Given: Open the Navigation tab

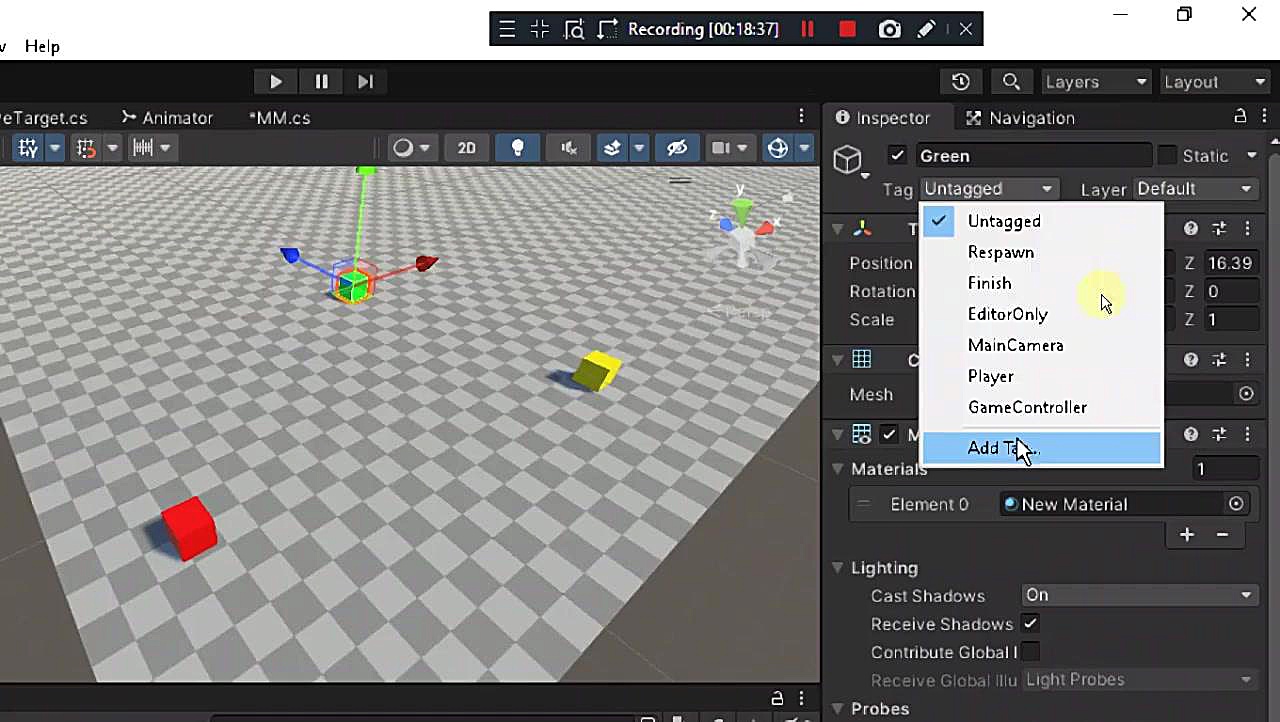Looking at the screenshot, I should 1020,118.
